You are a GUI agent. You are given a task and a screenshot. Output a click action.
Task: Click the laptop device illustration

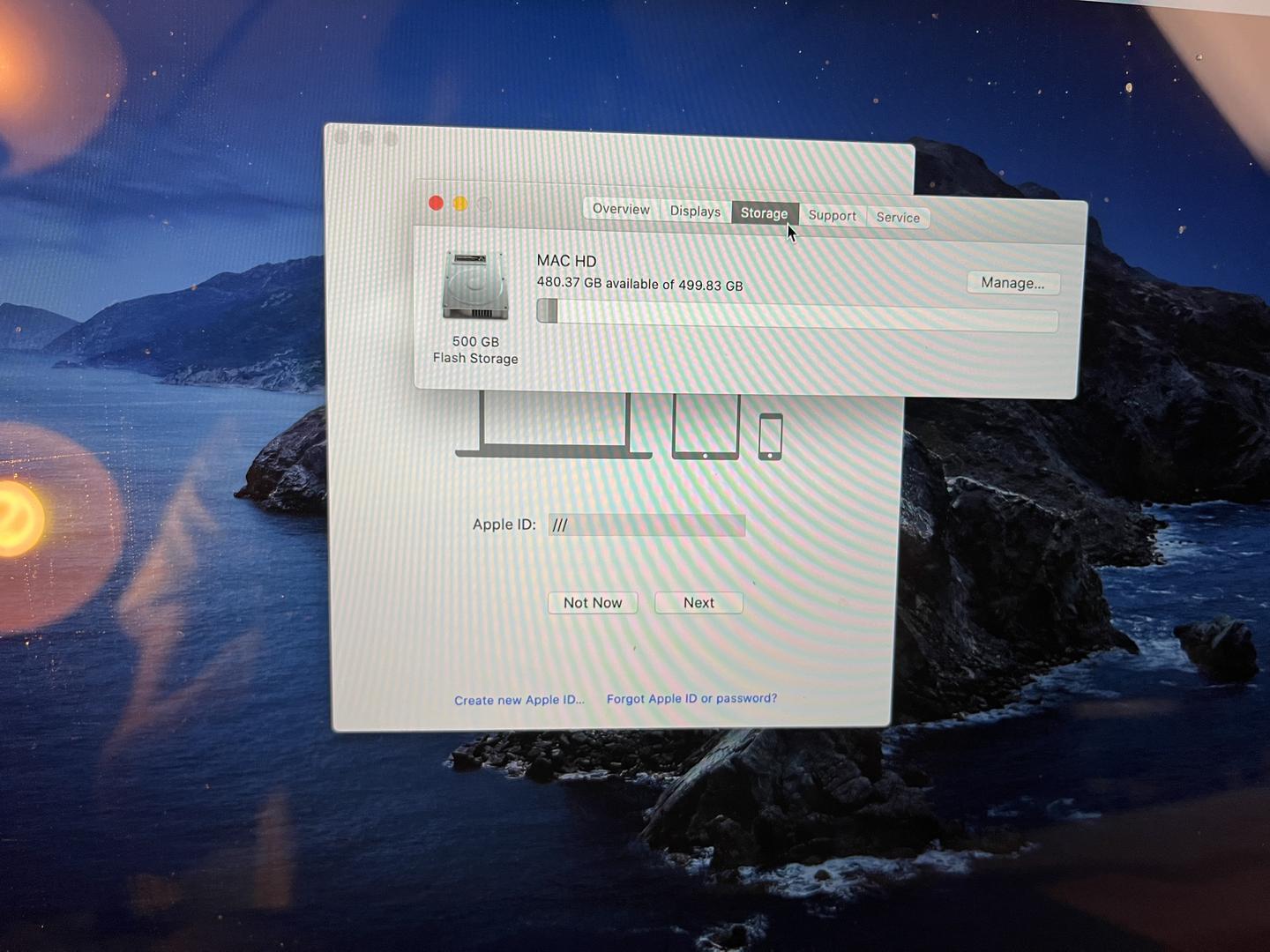pyautogui.click(x=554, y=426)
